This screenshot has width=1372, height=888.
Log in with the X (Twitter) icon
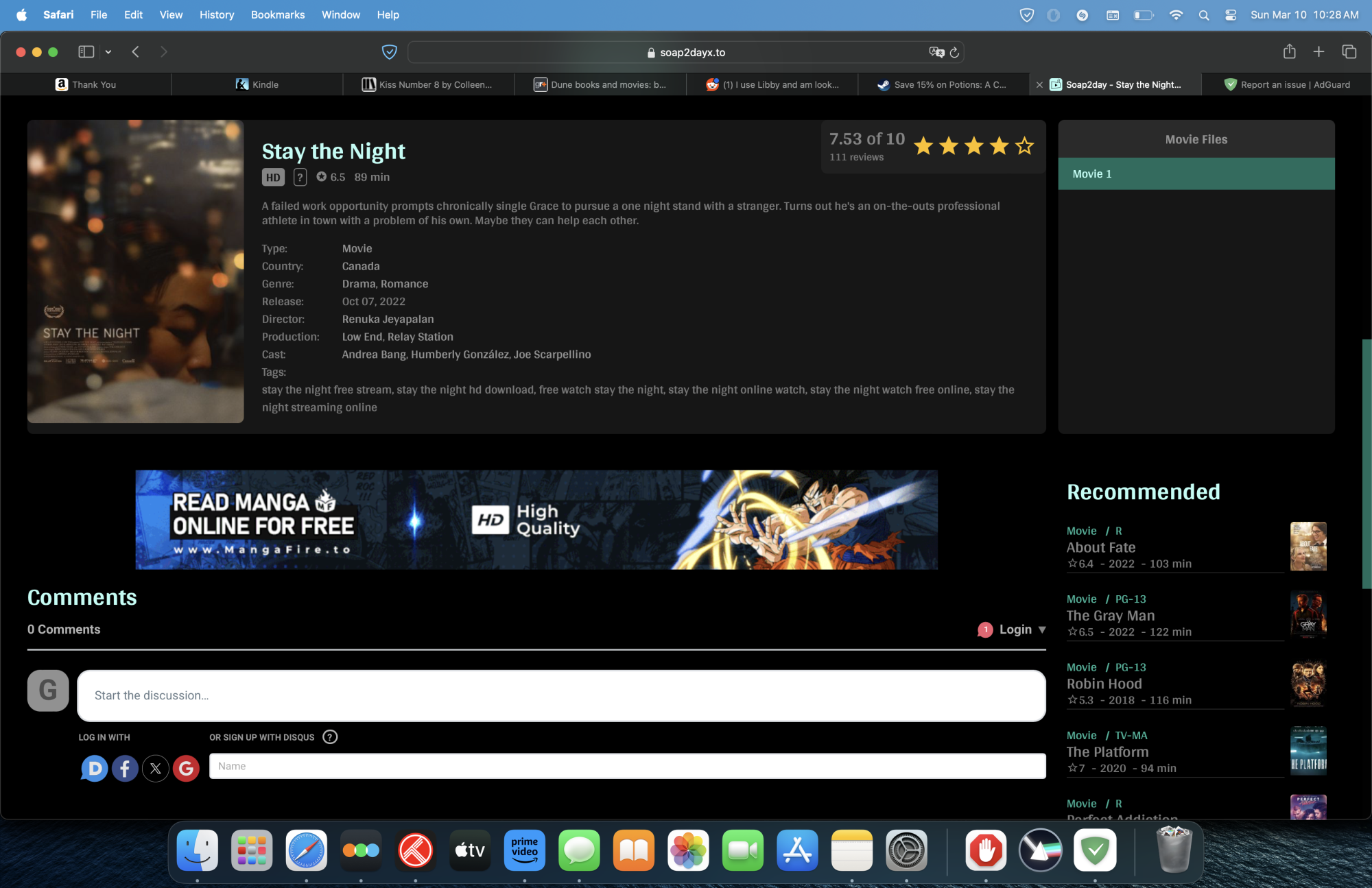point(156,769)
